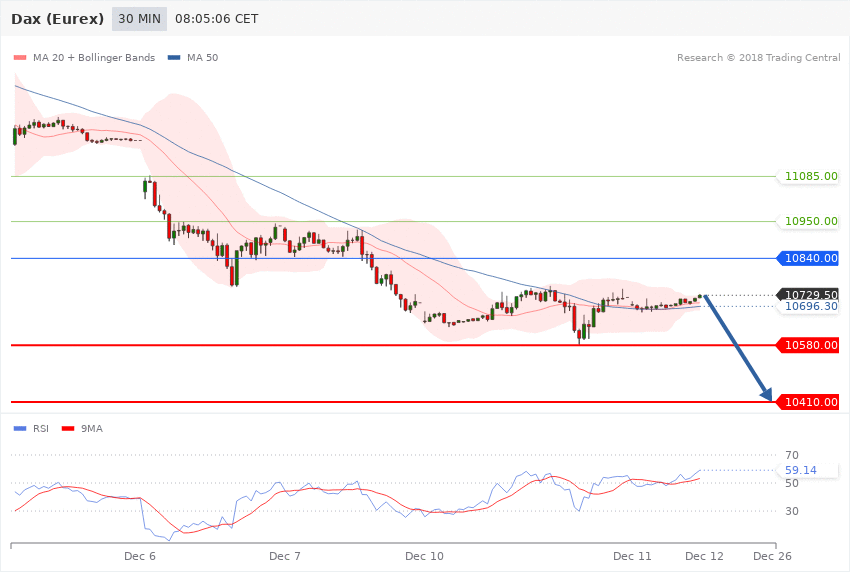Click the 11085.00 resistance price label
Viewport: 850px width, 576px height.
pyautogui.click(x=810, y=176)
